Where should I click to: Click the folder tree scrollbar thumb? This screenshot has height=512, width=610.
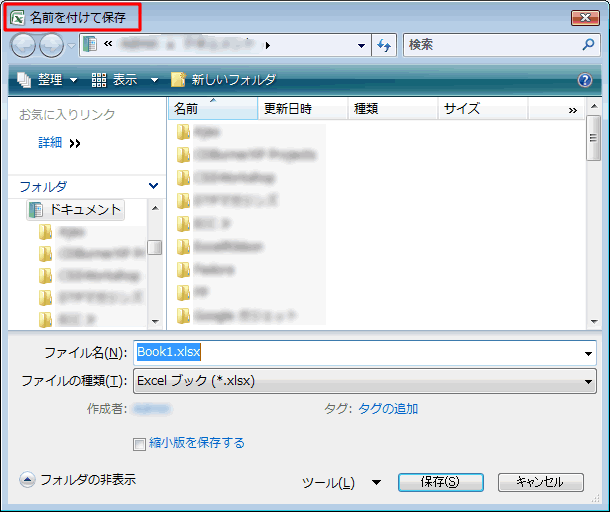point(155,247)
